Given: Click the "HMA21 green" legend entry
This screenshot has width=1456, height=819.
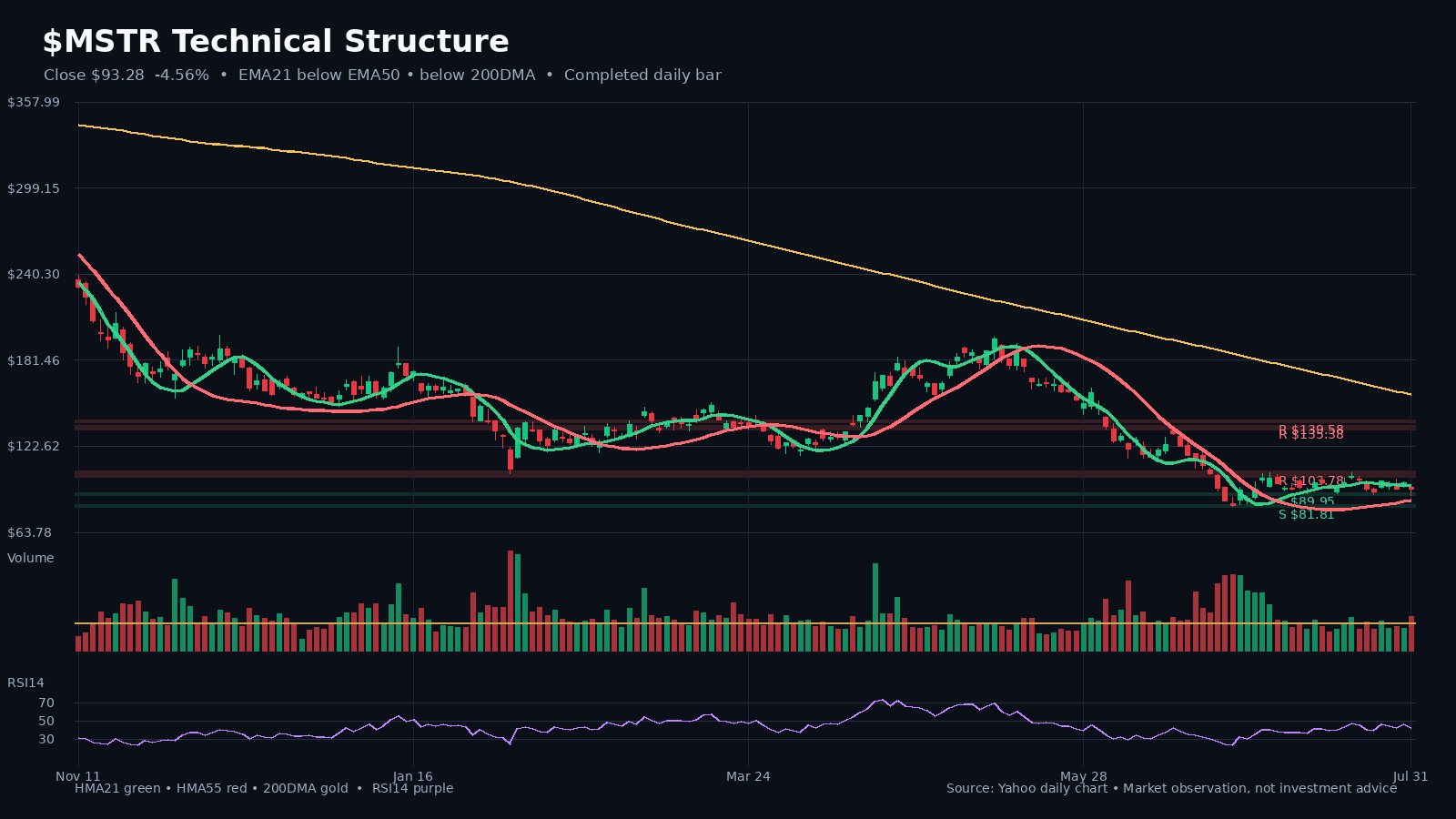Looking at the screenshot, I should (x=117, y=788).
